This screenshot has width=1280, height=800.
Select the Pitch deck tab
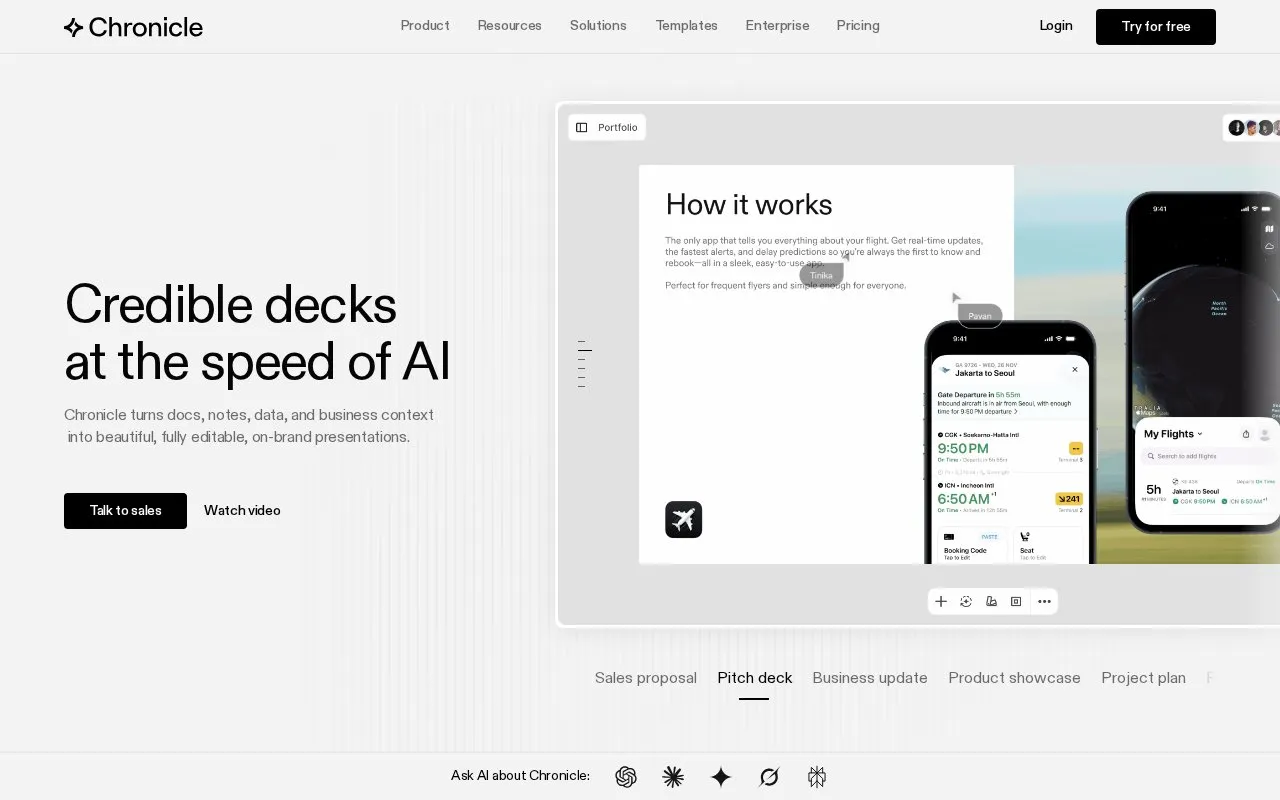(755, 678)
